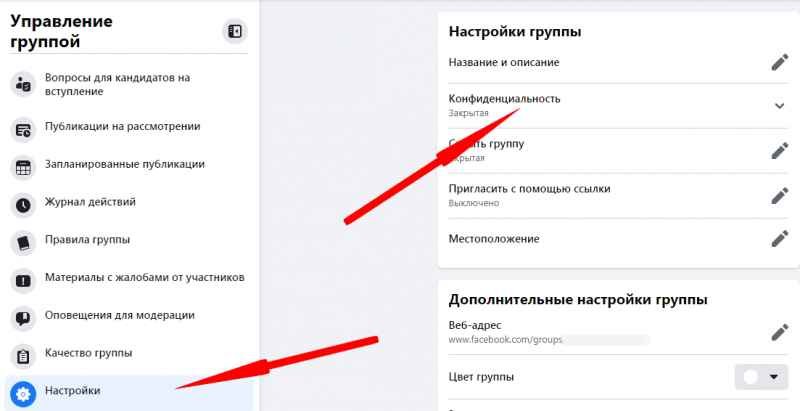This screenshot has width=800, height=411.
Task: Click the activity log clock icon
Action: coord(23,206)
